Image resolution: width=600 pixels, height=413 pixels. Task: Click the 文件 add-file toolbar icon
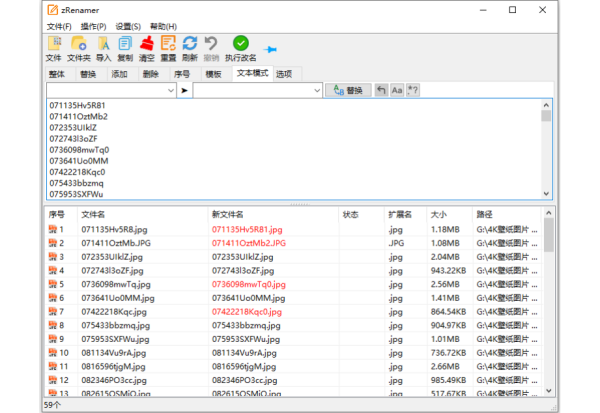point(54,43)
